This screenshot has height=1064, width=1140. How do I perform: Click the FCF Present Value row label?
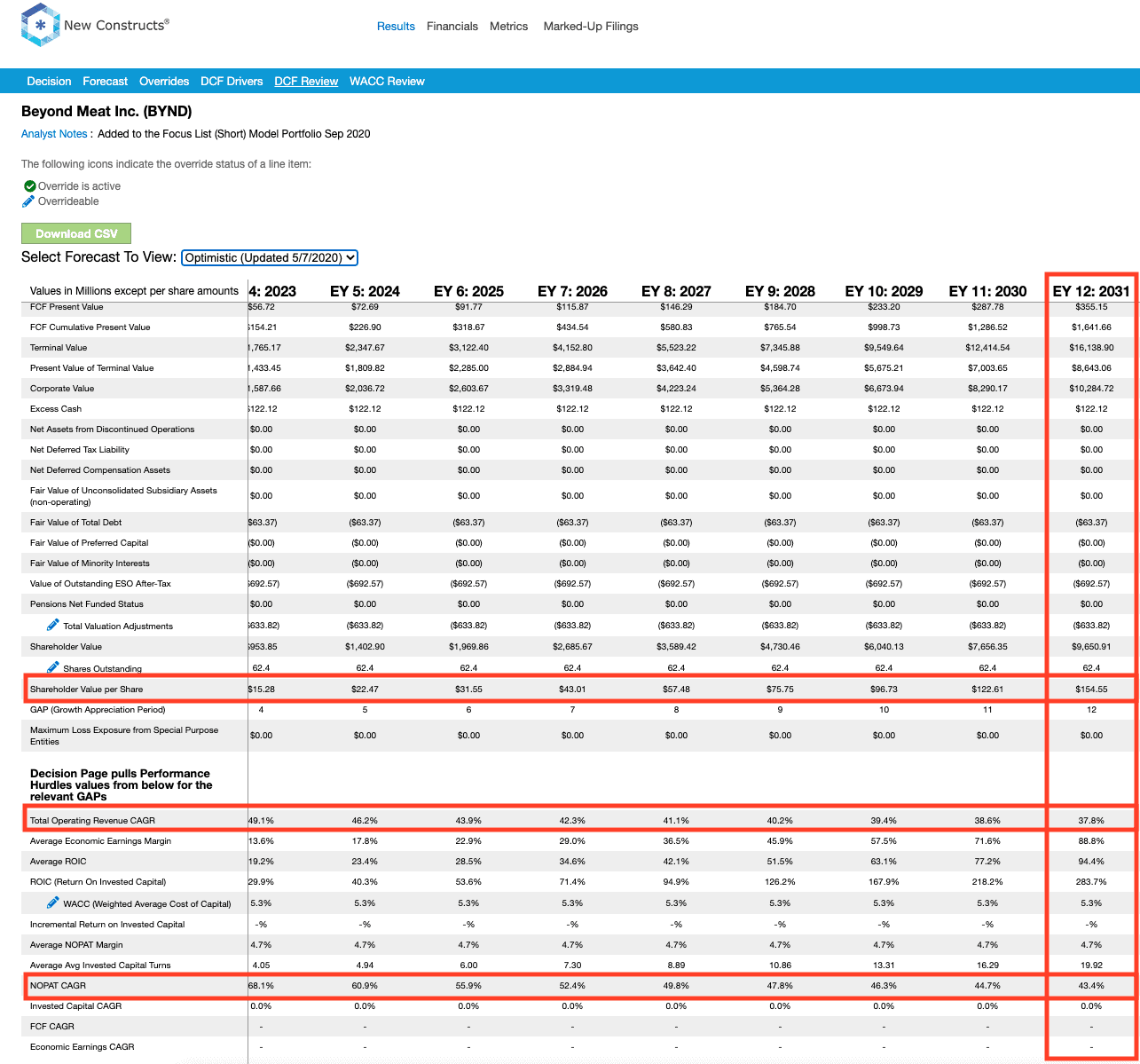pyautogui.click(x=67, y=306)
